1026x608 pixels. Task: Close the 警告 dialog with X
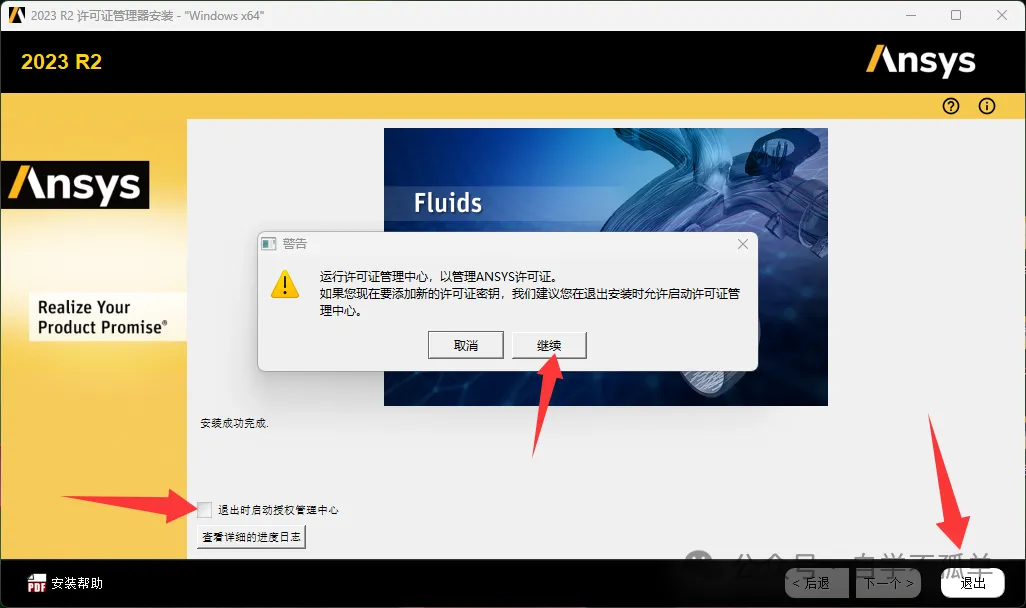coord(743,244)
